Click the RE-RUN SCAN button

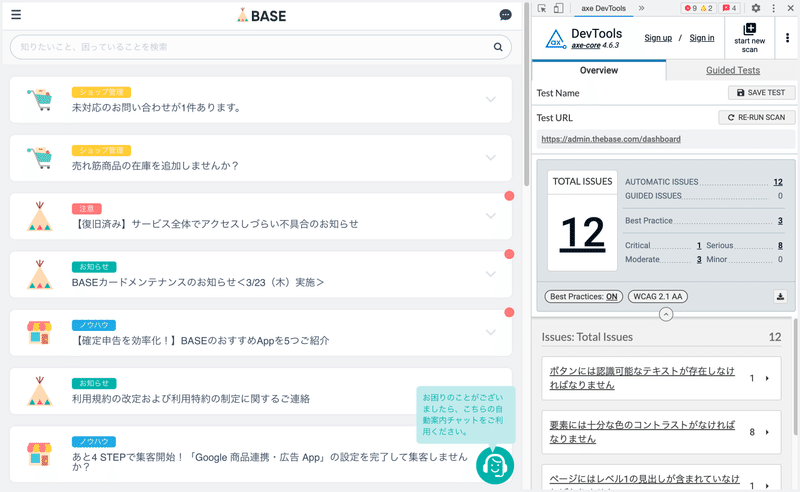tap(757, 117)
